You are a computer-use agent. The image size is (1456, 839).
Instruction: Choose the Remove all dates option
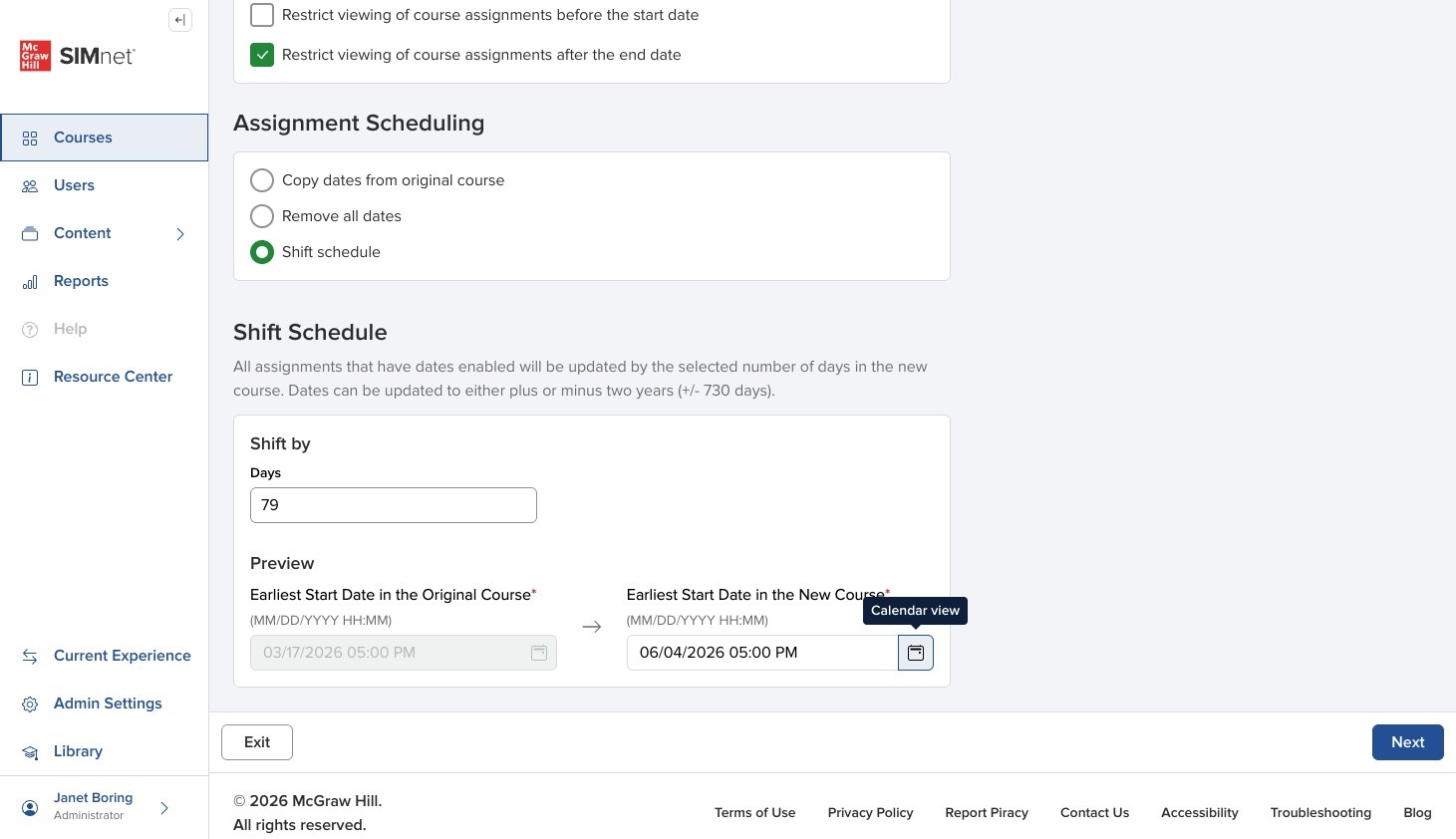tap(262, 216)
